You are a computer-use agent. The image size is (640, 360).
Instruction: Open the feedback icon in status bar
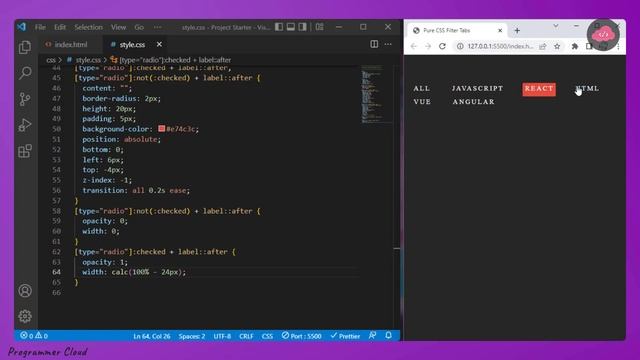pyautogui.click(x=372, y=336)
